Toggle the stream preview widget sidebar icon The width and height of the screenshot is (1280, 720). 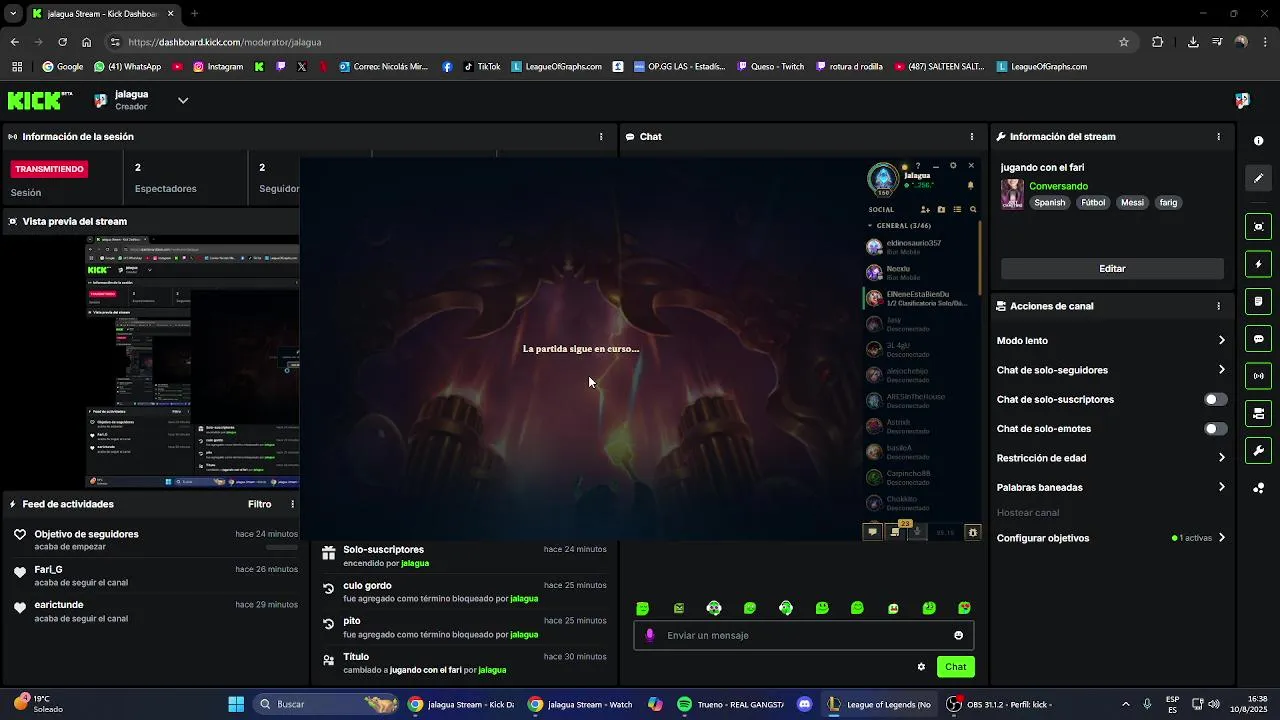tap(1259, 226)
